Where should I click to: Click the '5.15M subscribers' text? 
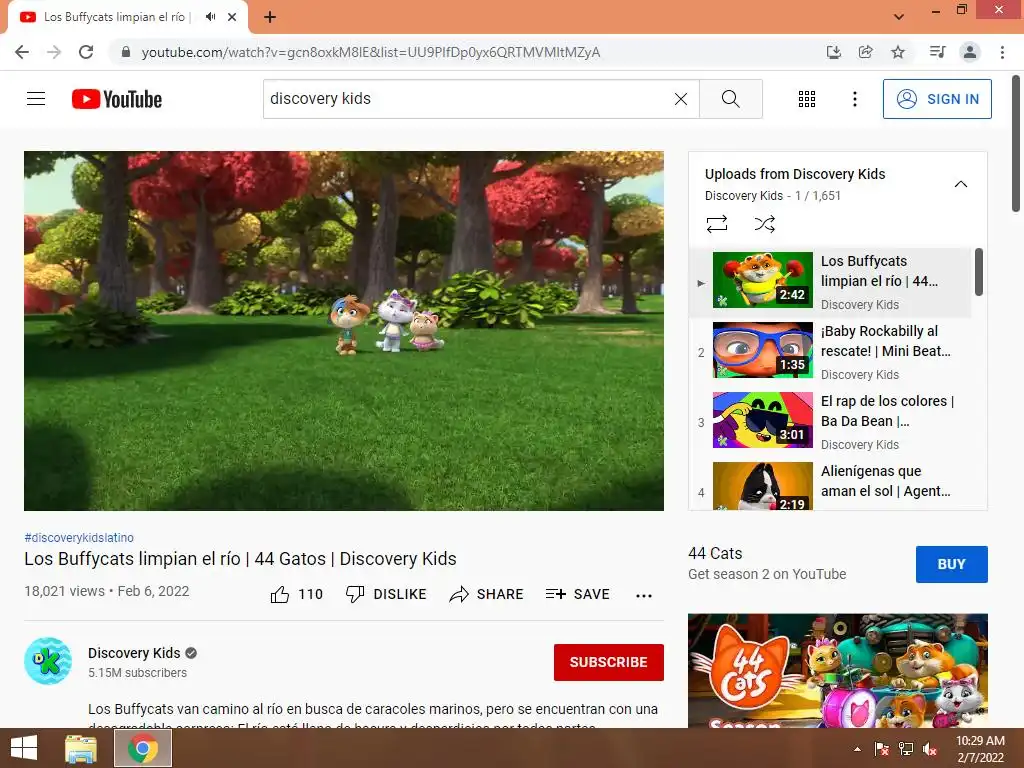pyautogui.click(x=137, y=673)
